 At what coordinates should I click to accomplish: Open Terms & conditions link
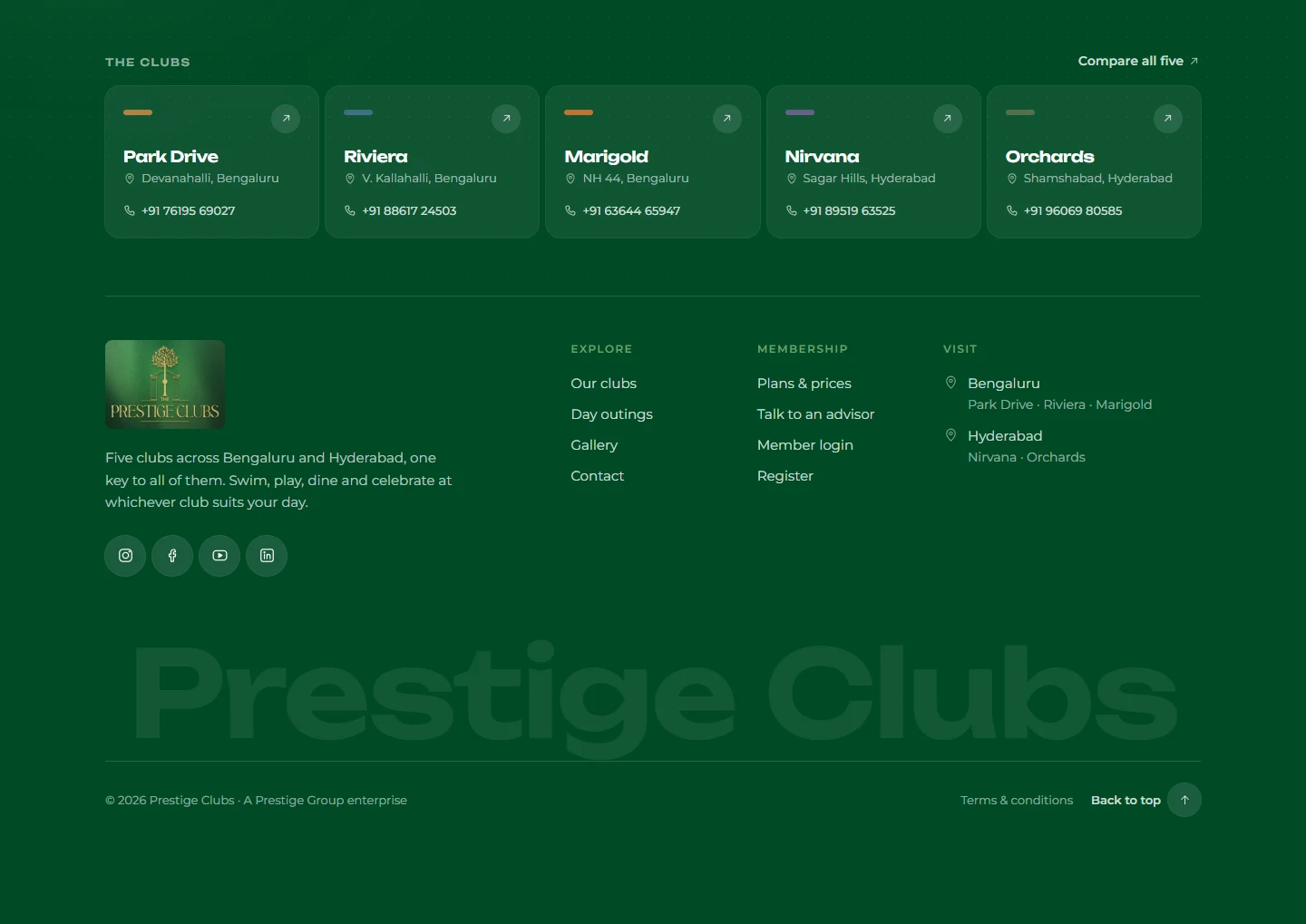pyautogui.click(x=1017, y=800)
